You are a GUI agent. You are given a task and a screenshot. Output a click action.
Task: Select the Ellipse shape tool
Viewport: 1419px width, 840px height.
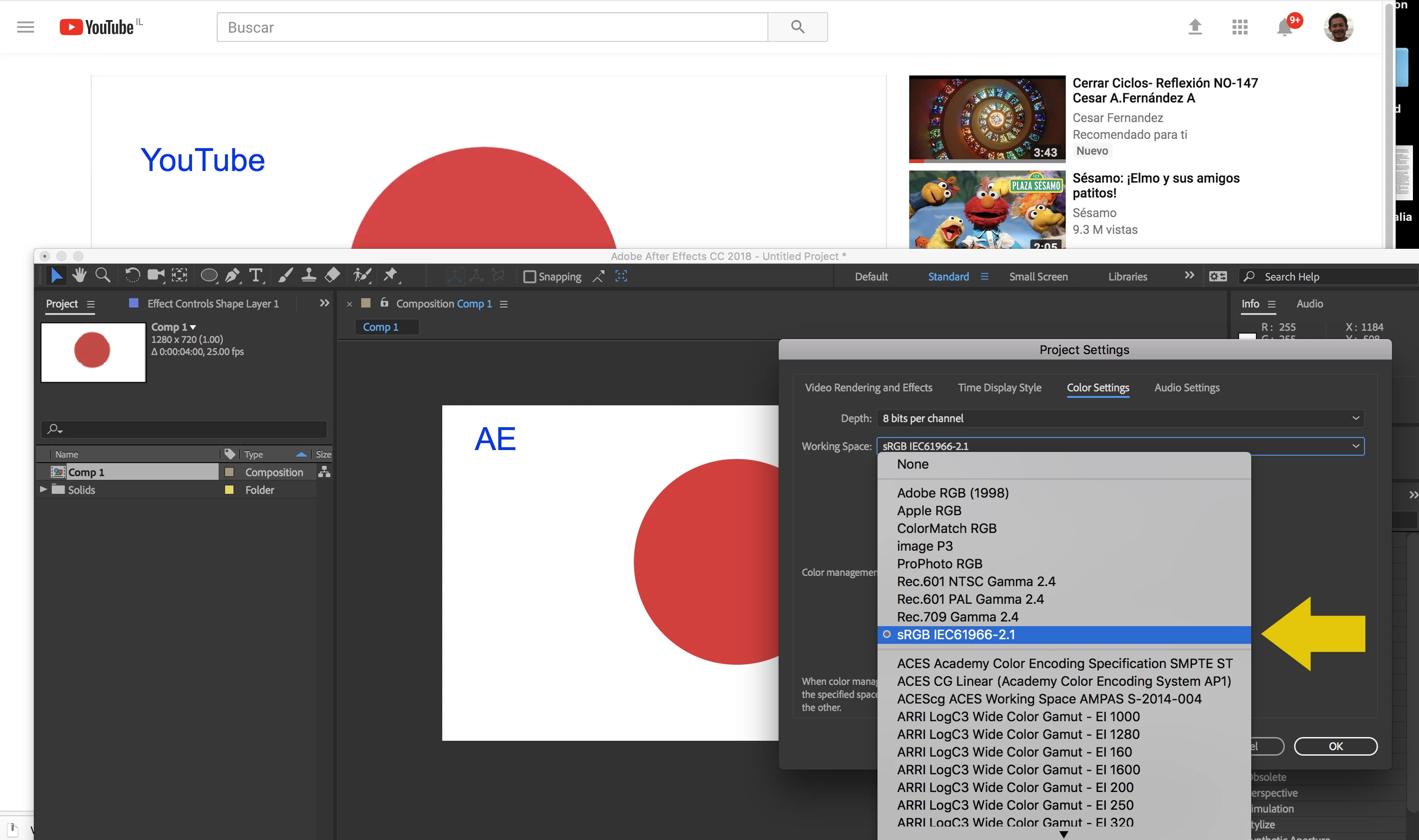[208, 276]
